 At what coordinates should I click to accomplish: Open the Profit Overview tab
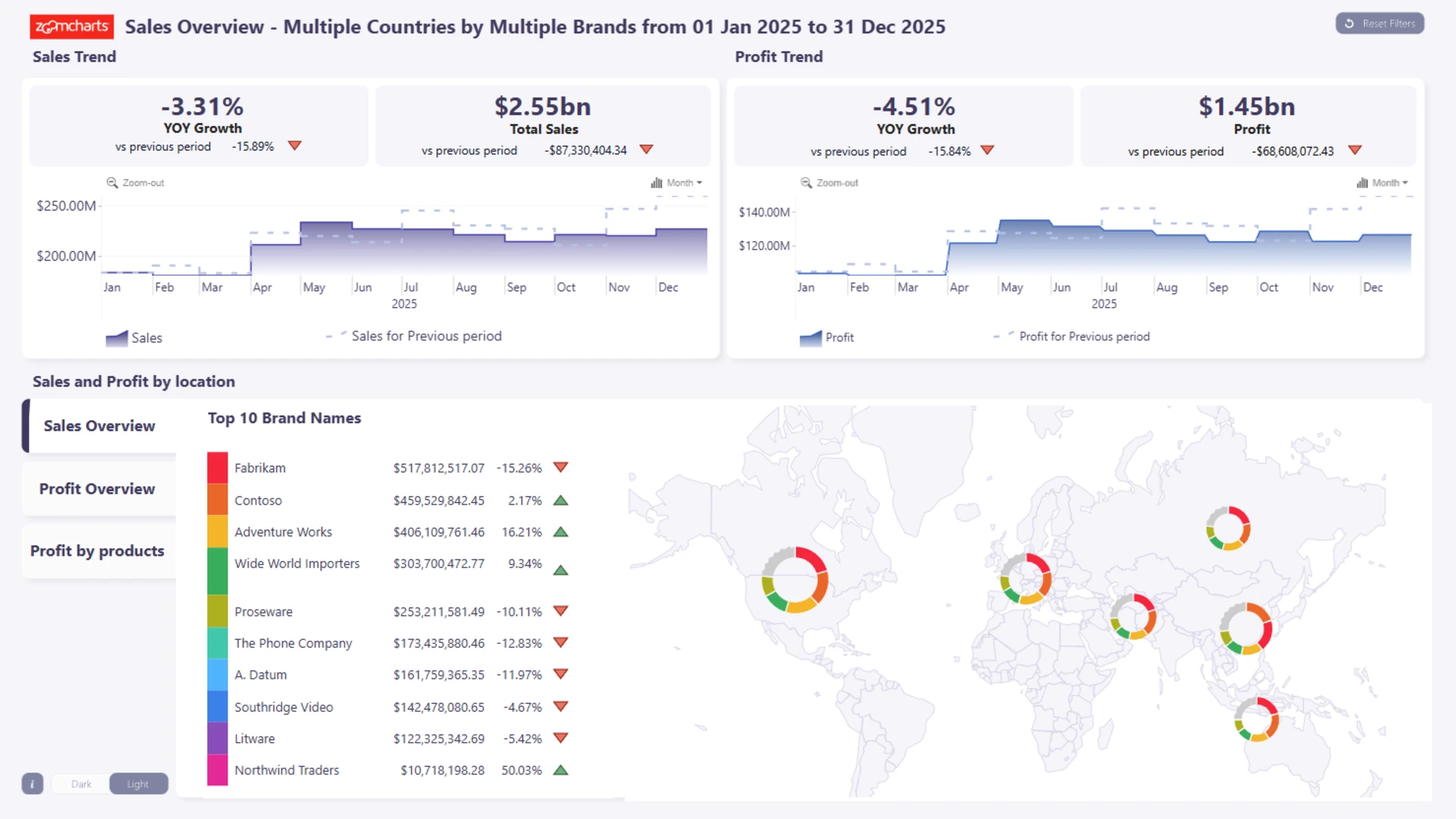coord(99,489)
